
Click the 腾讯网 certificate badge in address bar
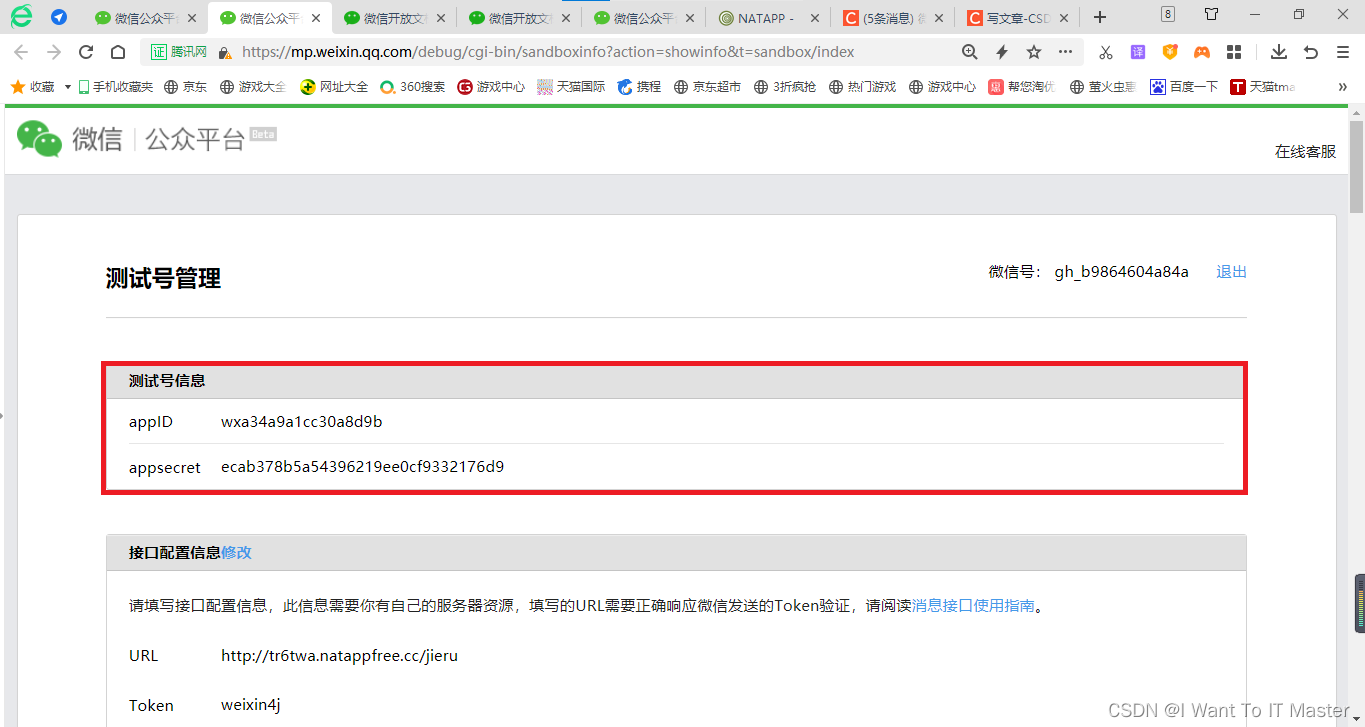point(179,52)
